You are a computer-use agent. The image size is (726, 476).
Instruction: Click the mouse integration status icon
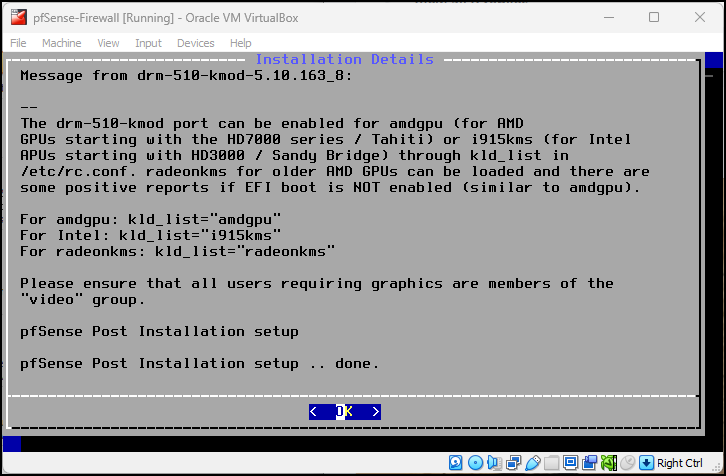point(627,463)
